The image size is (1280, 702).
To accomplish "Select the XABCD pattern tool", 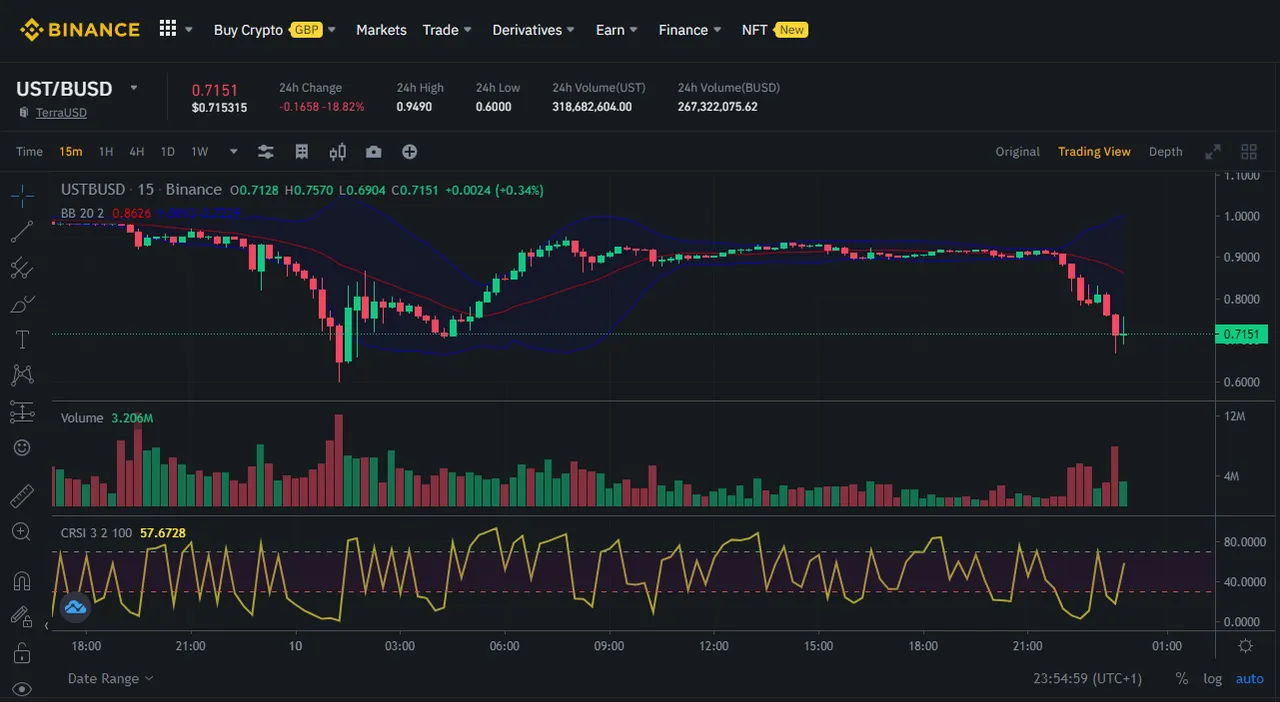I will (22, 376).
